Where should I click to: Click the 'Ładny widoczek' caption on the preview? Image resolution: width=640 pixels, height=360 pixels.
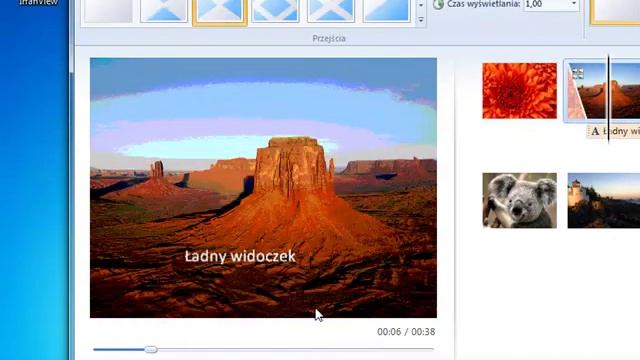(240, 256)
